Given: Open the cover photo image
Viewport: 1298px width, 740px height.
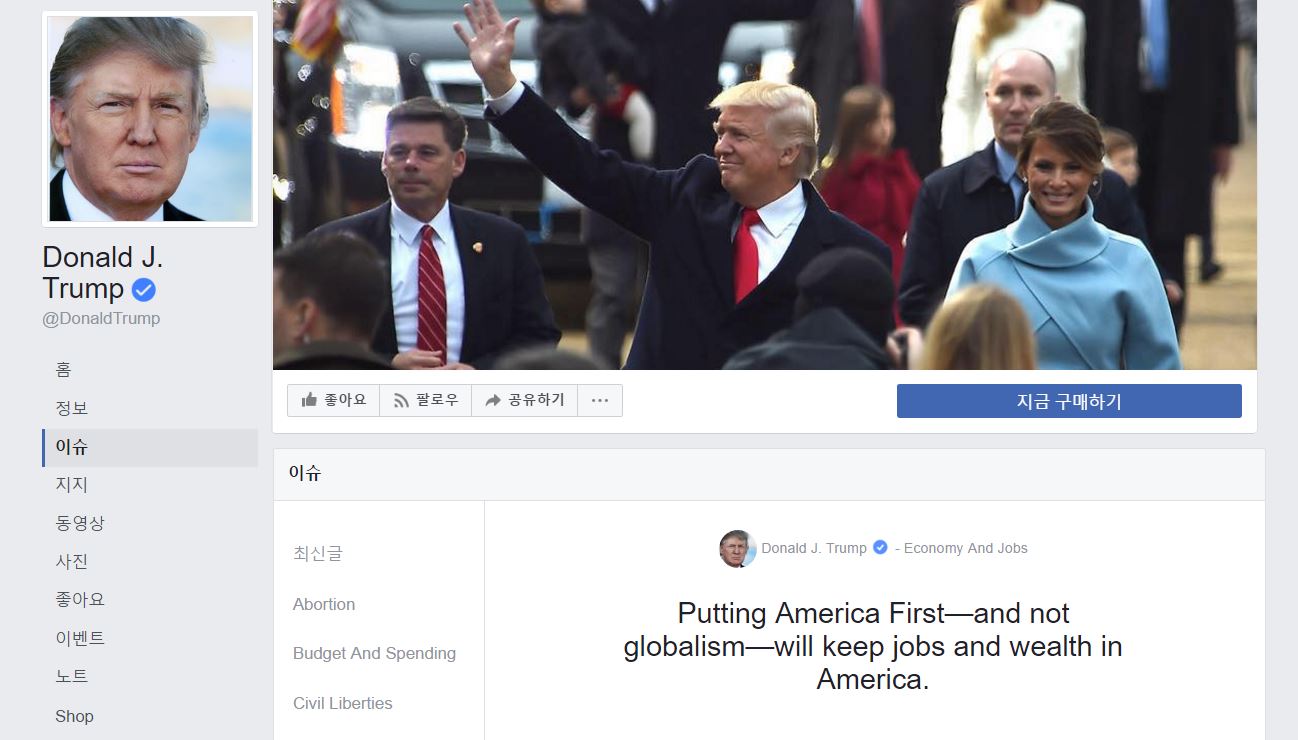Looking at the screenshot, I should click(765, 185).
